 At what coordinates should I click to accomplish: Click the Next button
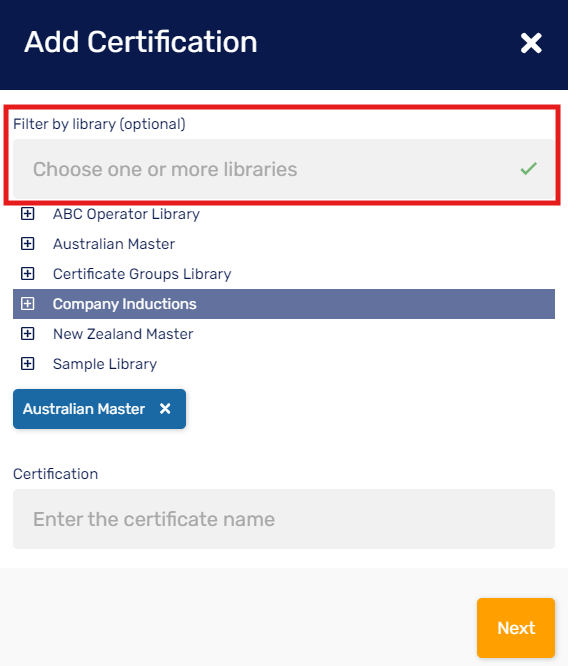pyautogui.click(x=516, y=628)
